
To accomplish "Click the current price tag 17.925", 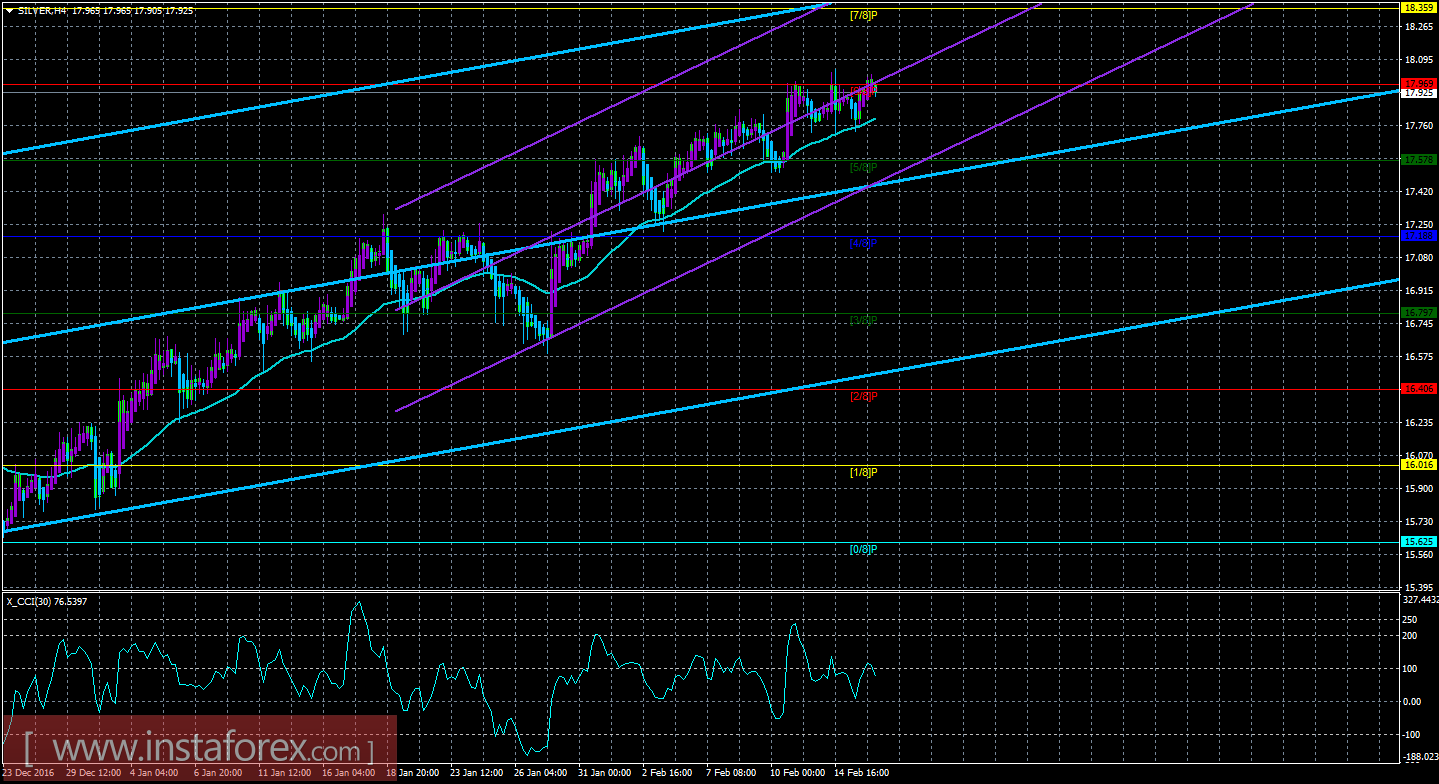I will coord(1417,93).
